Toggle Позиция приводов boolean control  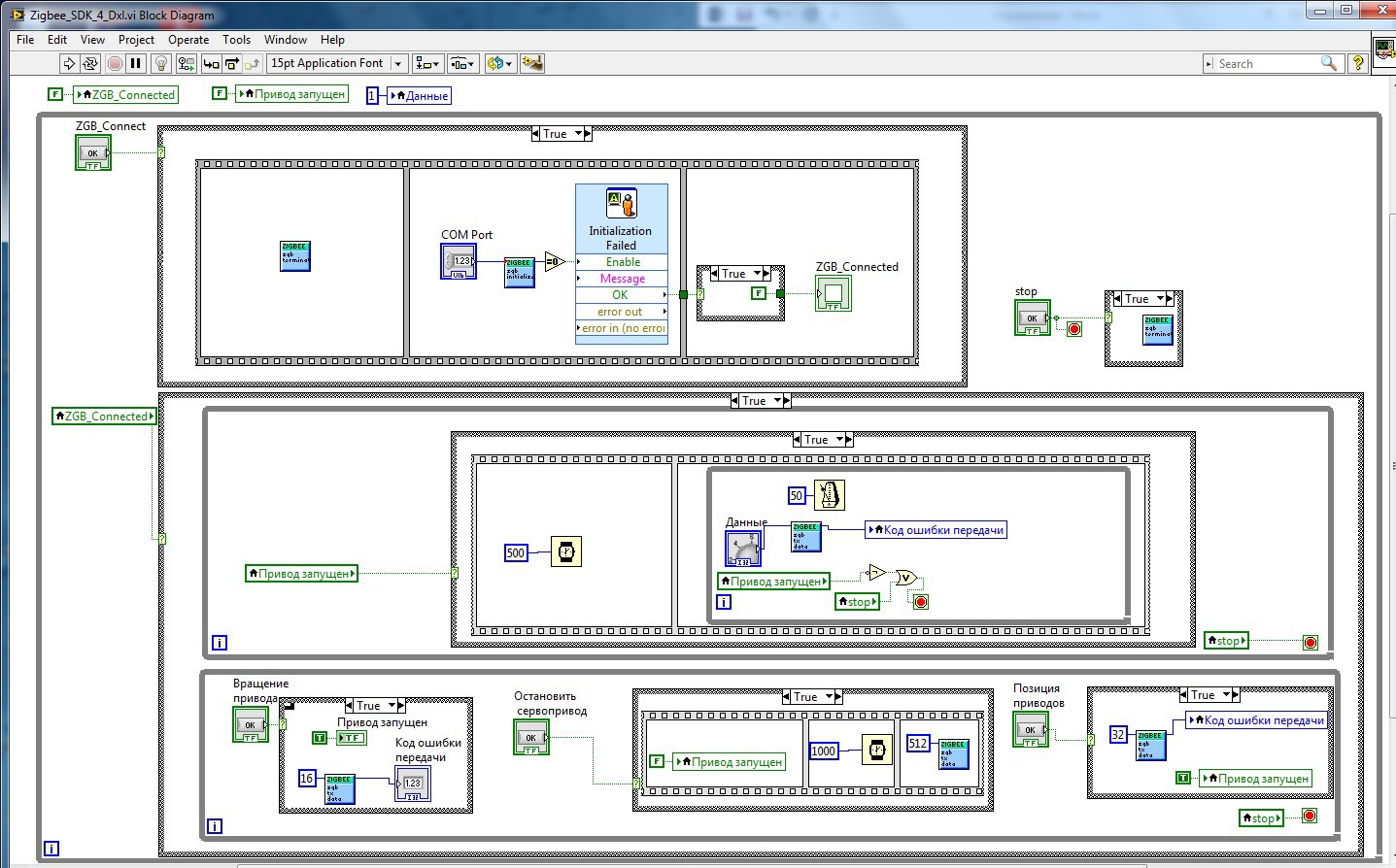pyautogui.click(x=1031, y=730)
